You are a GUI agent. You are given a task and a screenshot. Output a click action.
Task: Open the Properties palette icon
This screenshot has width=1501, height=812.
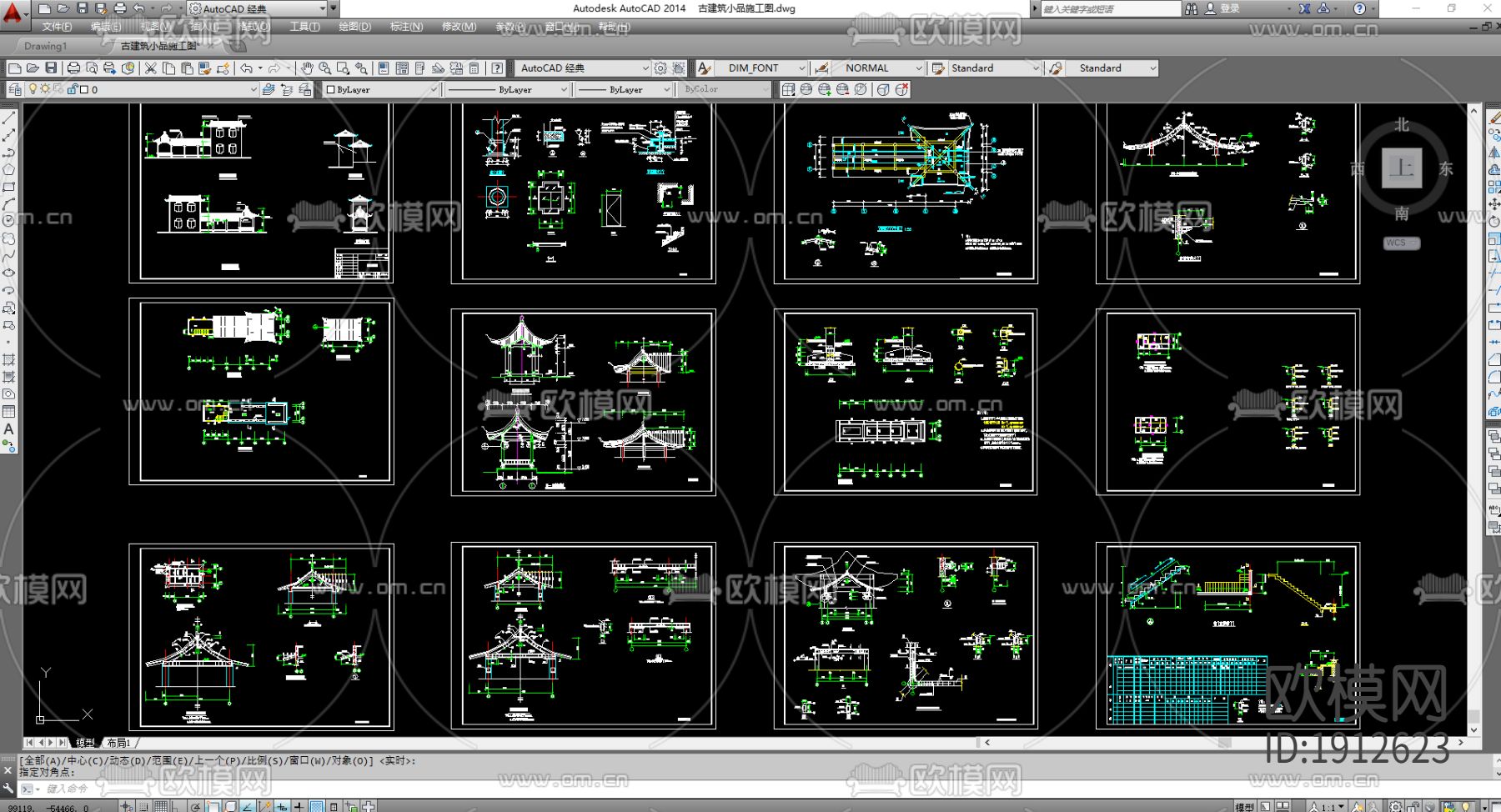coord(384,68)
